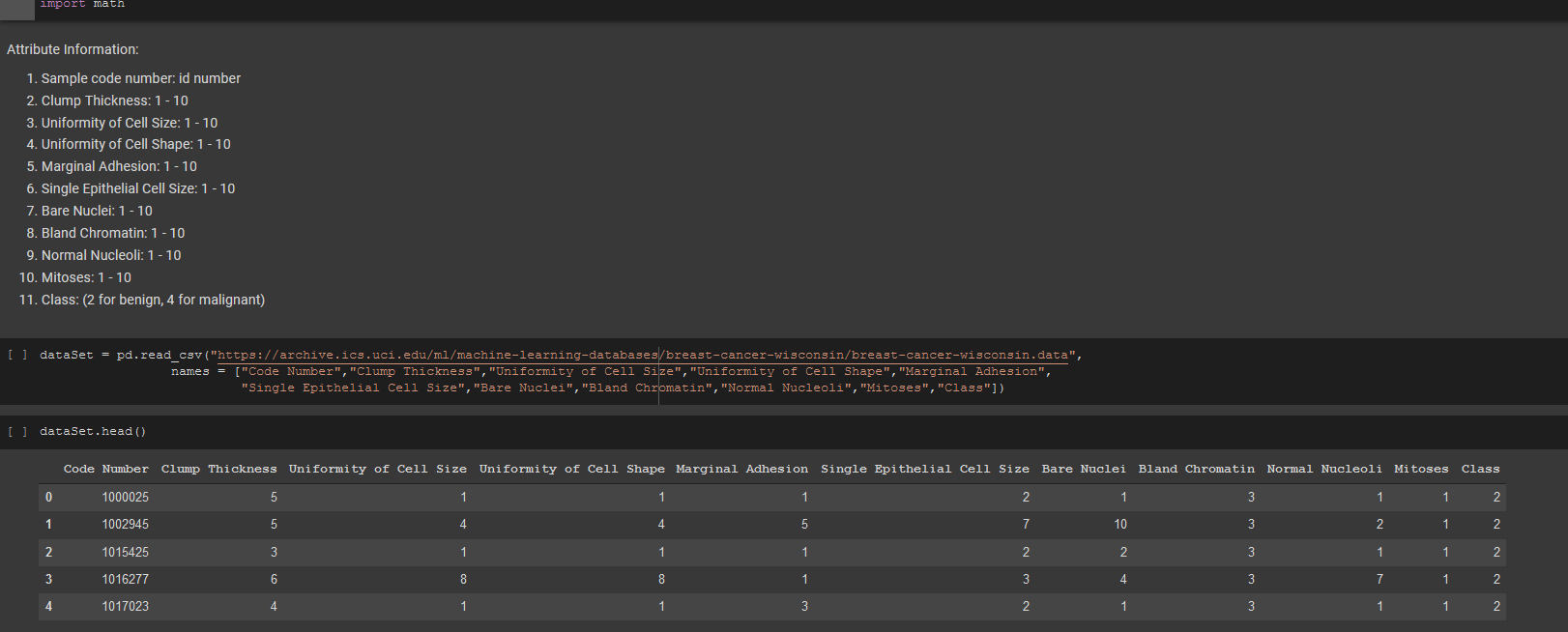1568x632 pixels.
Task: Select 'Uniformity of Cell Shape: 1 - 10' item
Action: pos(136,144)
